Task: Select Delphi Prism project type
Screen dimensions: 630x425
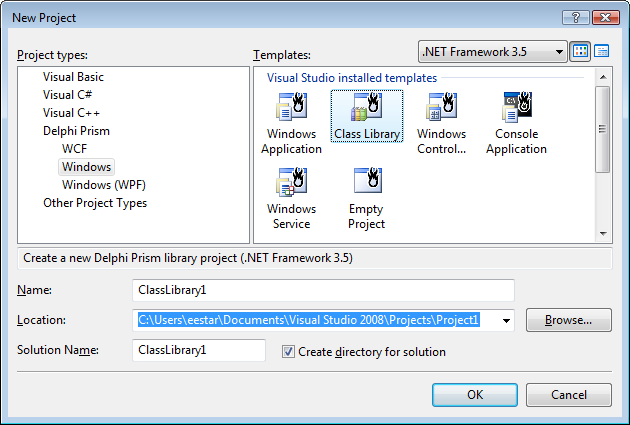Action: click(x=76, y=131)
